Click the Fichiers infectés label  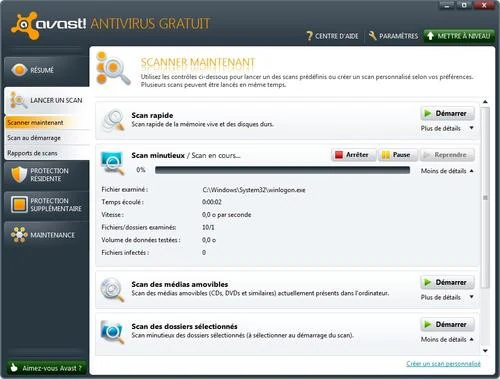pos(125,253)
